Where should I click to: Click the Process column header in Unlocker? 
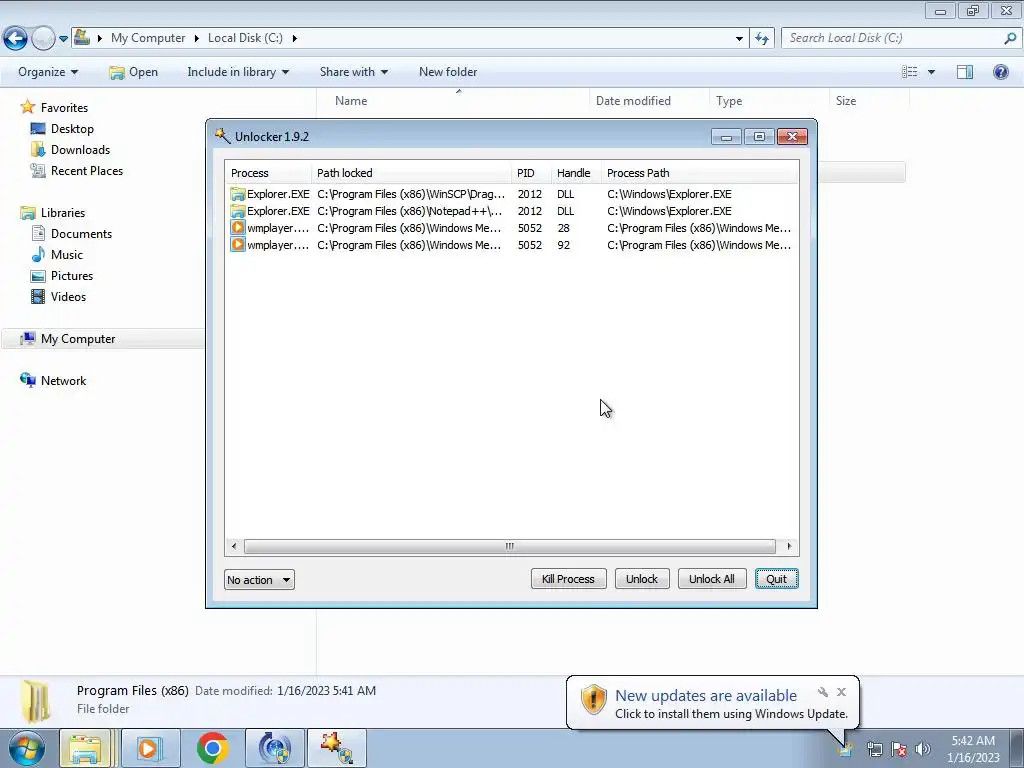click(x=268, y=173)
